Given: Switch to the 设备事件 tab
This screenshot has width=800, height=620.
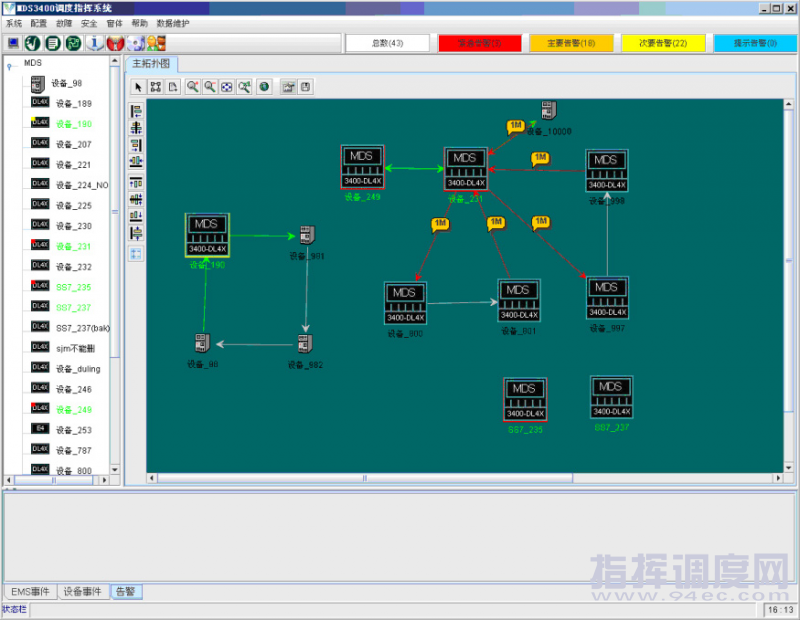Looking at the screenshot, I should click(83, 591).
